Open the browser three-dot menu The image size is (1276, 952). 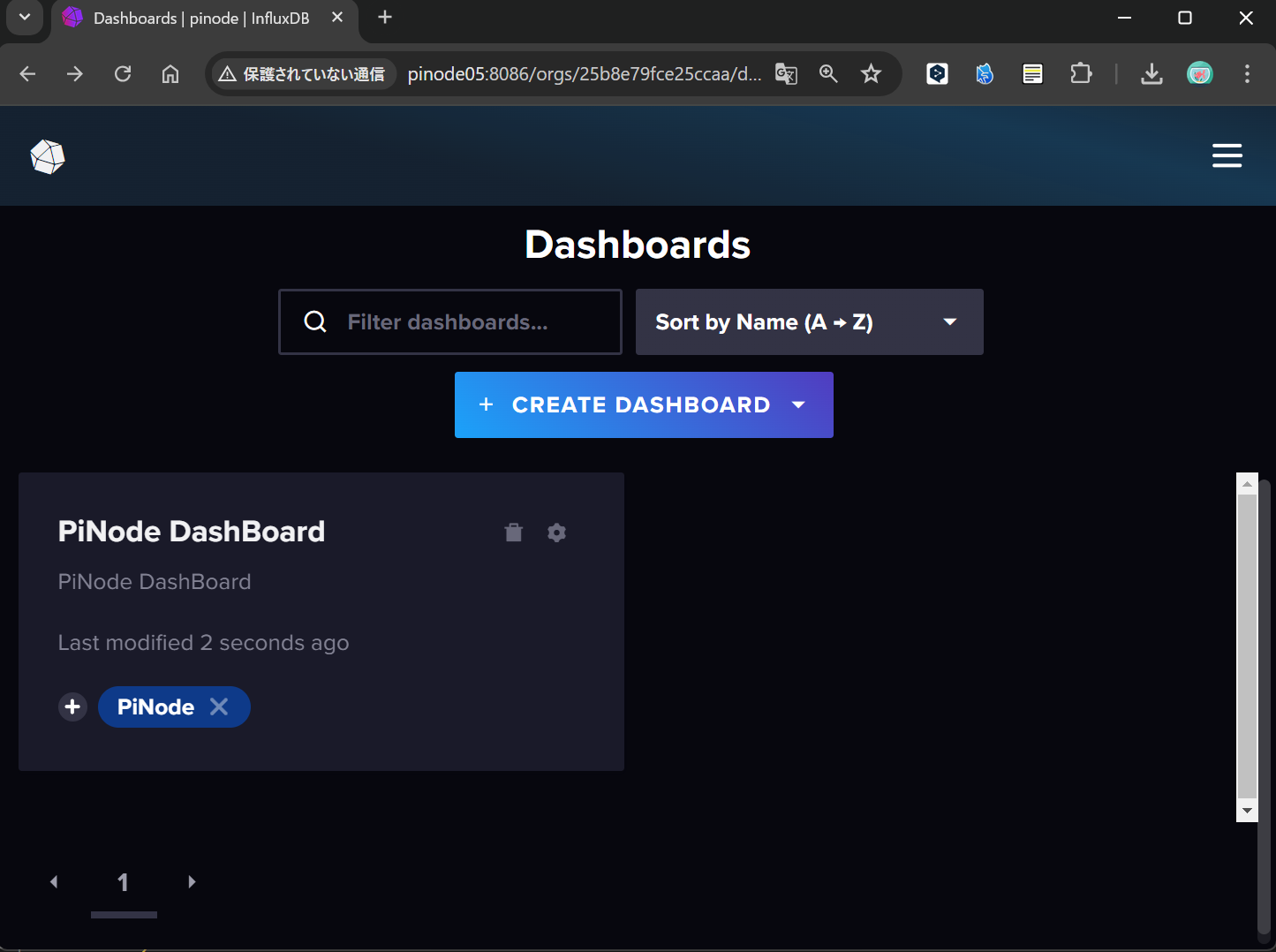[1247, 74]
